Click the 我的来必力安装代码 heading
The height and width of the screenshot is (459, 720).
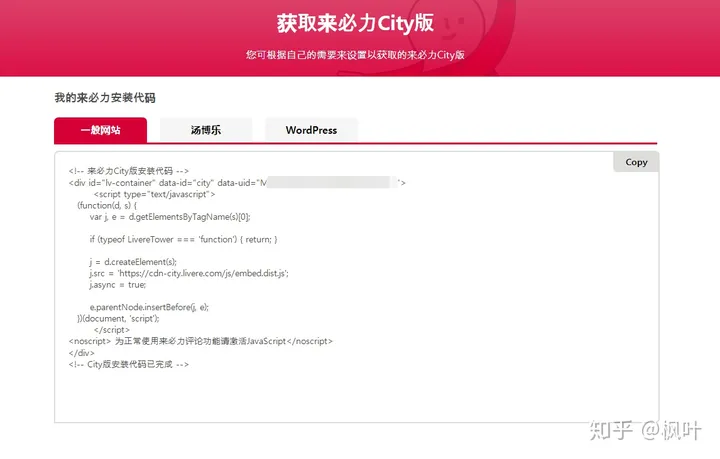pyautogui.click(x=105, y=97)
